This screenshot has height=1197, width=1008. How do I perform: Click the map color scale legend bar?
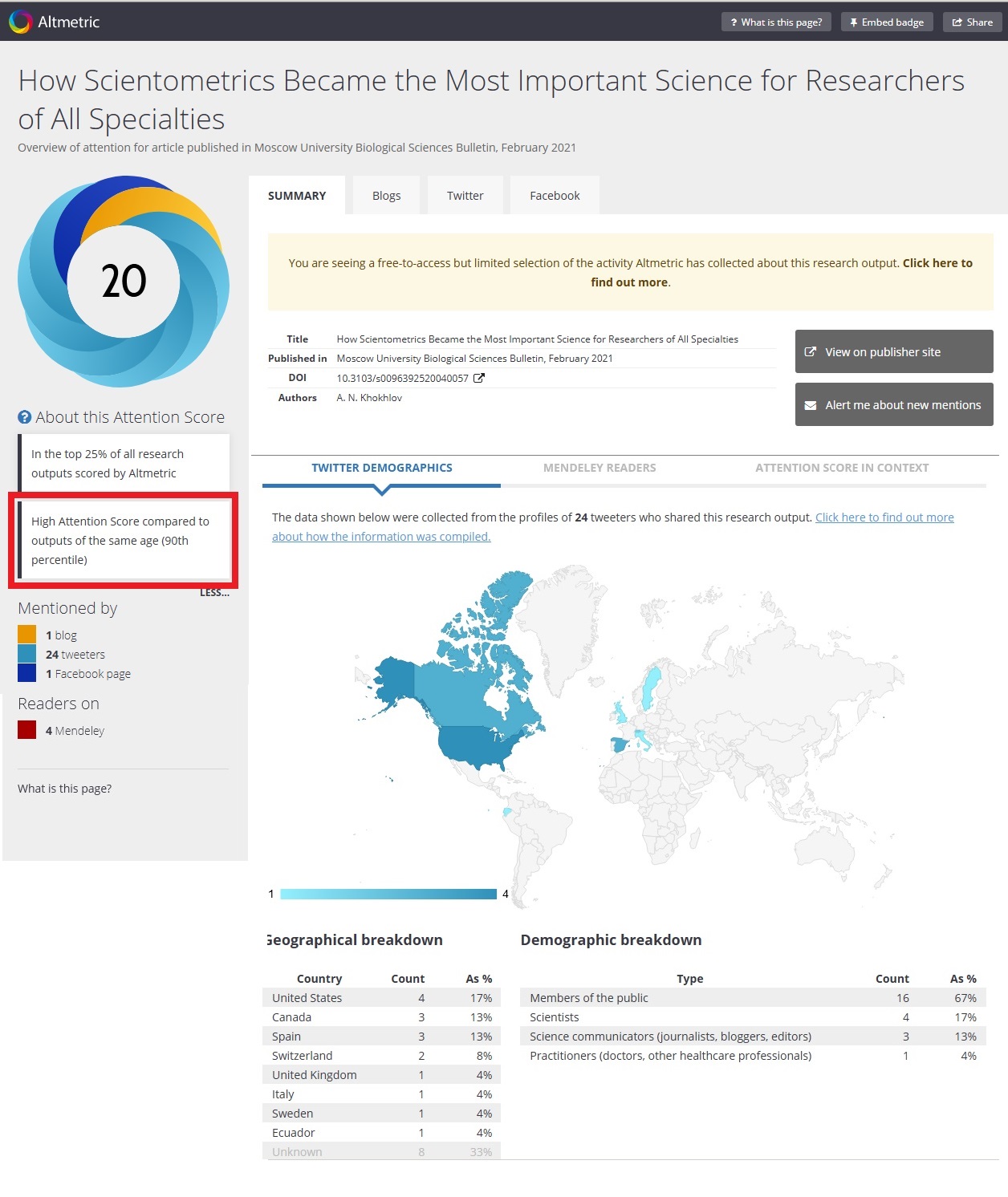tap(388, 894)
